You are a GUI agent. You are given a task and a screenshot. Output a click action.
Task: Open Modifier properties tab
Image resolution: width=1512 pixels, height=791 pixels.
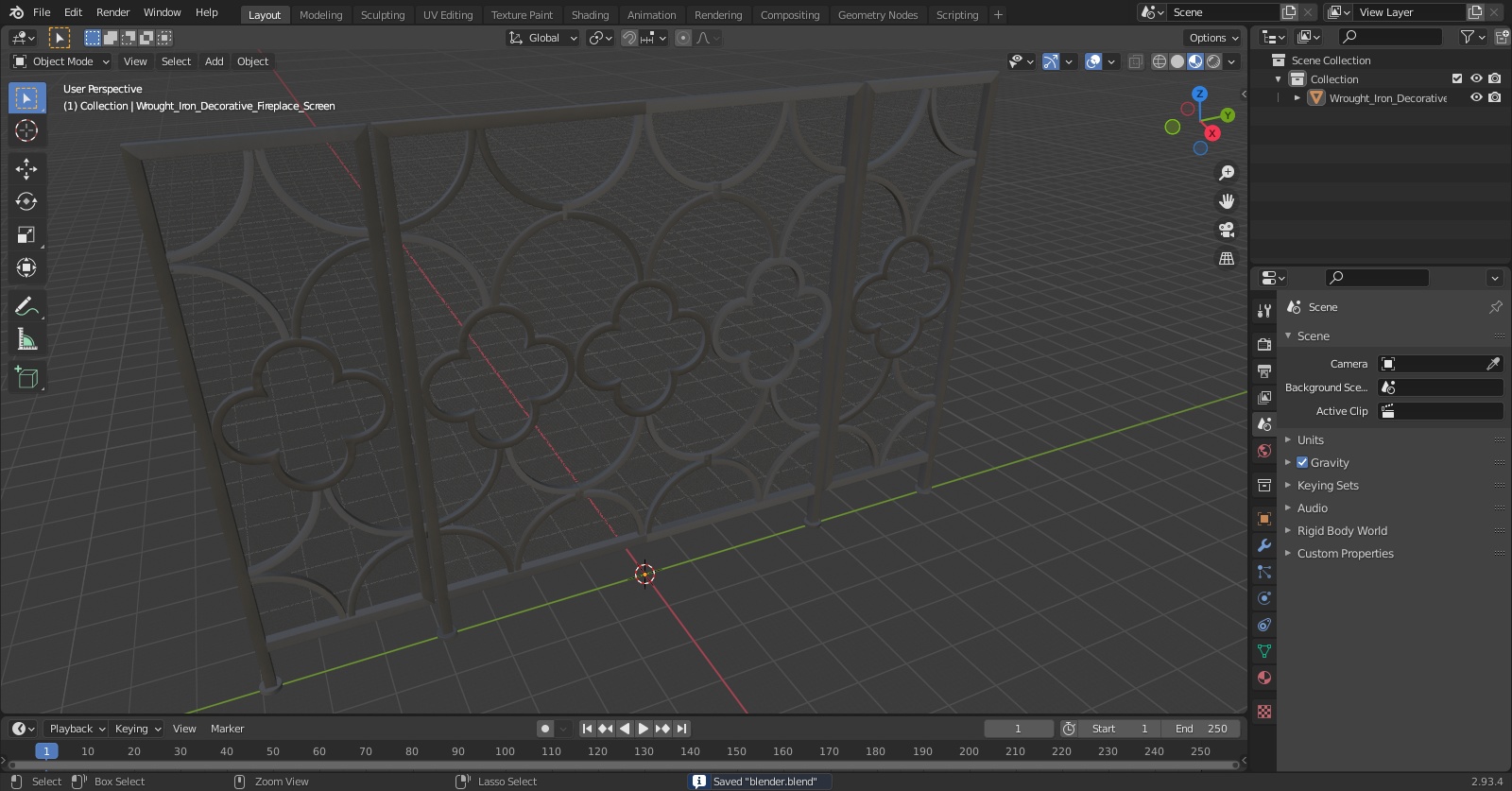pyautogui.click(x=1263, y=545)
